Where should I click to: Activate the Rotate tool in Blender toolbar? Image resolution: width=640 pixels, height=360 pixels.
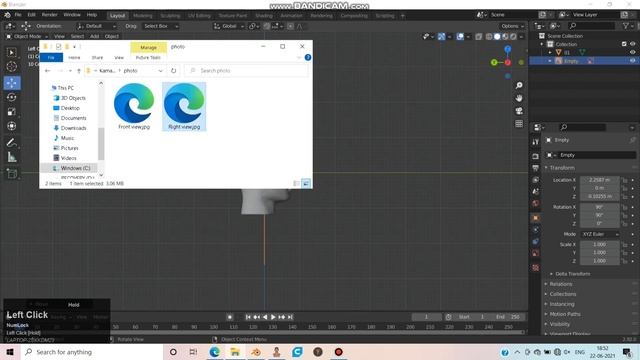(12, 97)
